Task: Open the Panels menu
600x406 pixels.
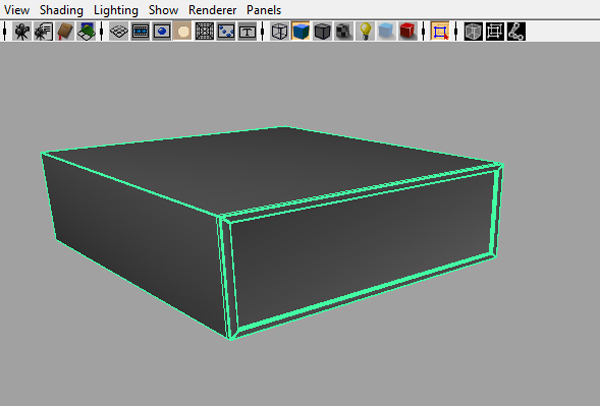Action: click(x=264, y=10)
